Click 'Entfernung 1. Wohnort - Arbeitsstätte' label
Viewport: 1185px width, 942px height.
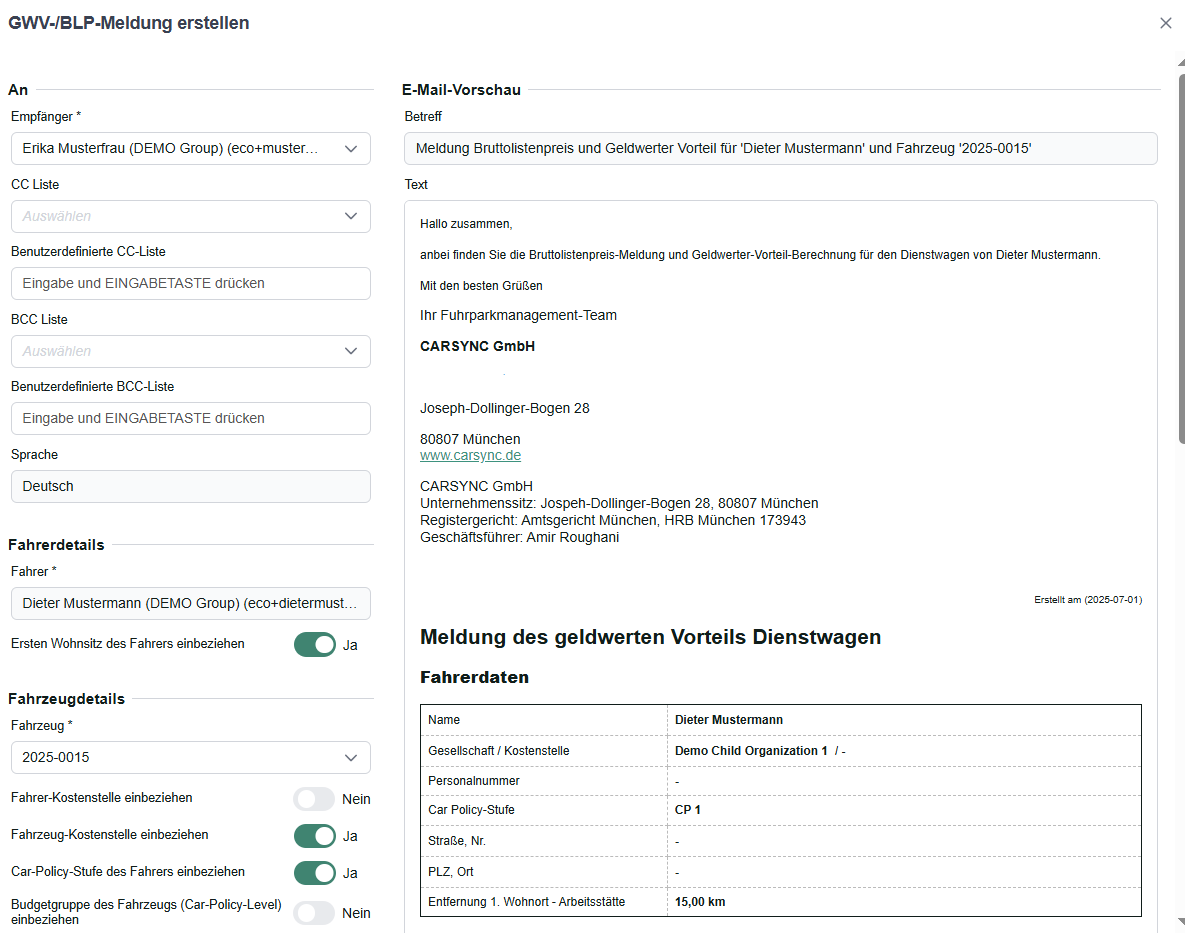click(527, 902)
